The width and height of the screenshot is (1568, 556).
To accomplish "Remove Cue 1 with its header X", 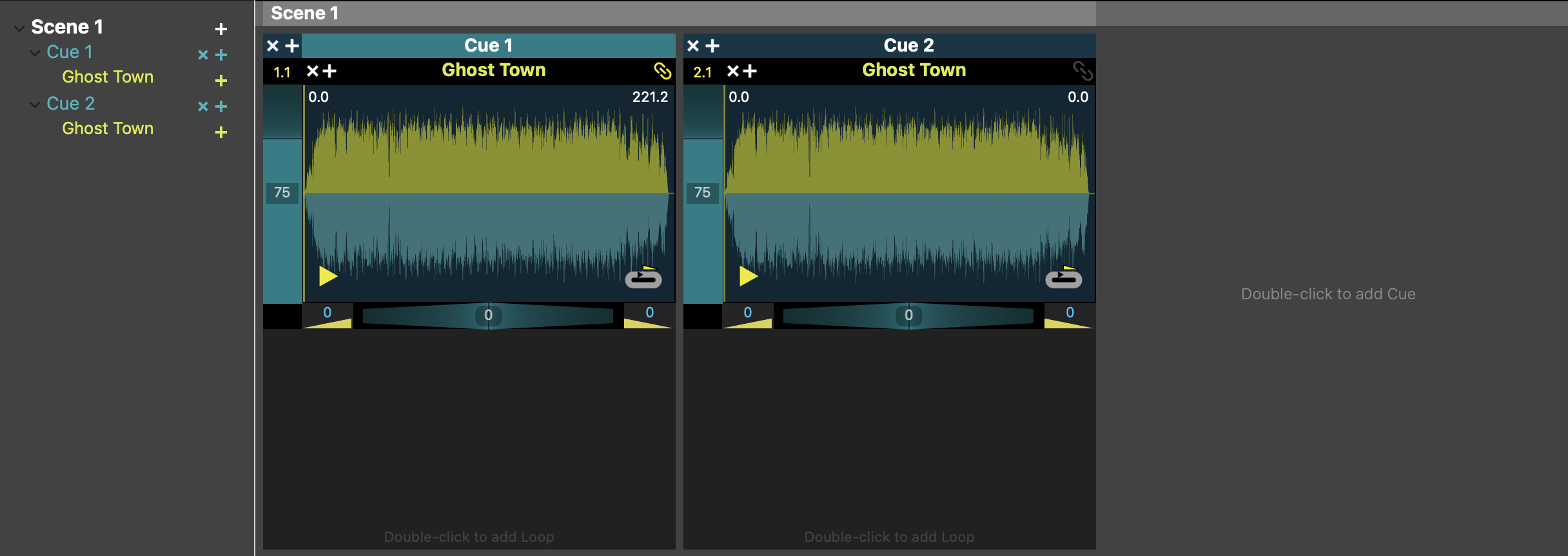I will [273, 46].
